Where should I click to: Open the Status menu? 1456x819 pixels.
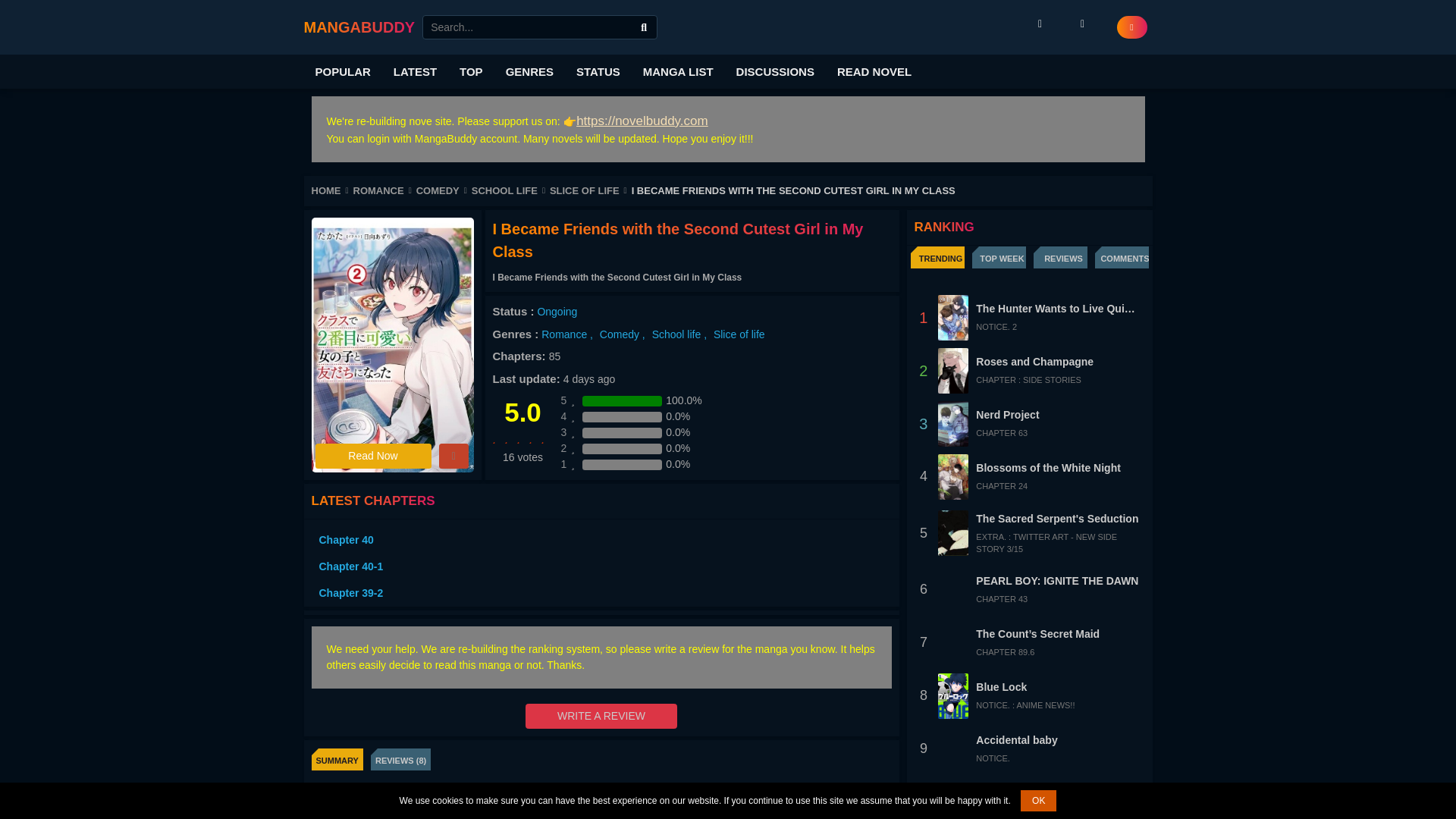pos(598,71)
